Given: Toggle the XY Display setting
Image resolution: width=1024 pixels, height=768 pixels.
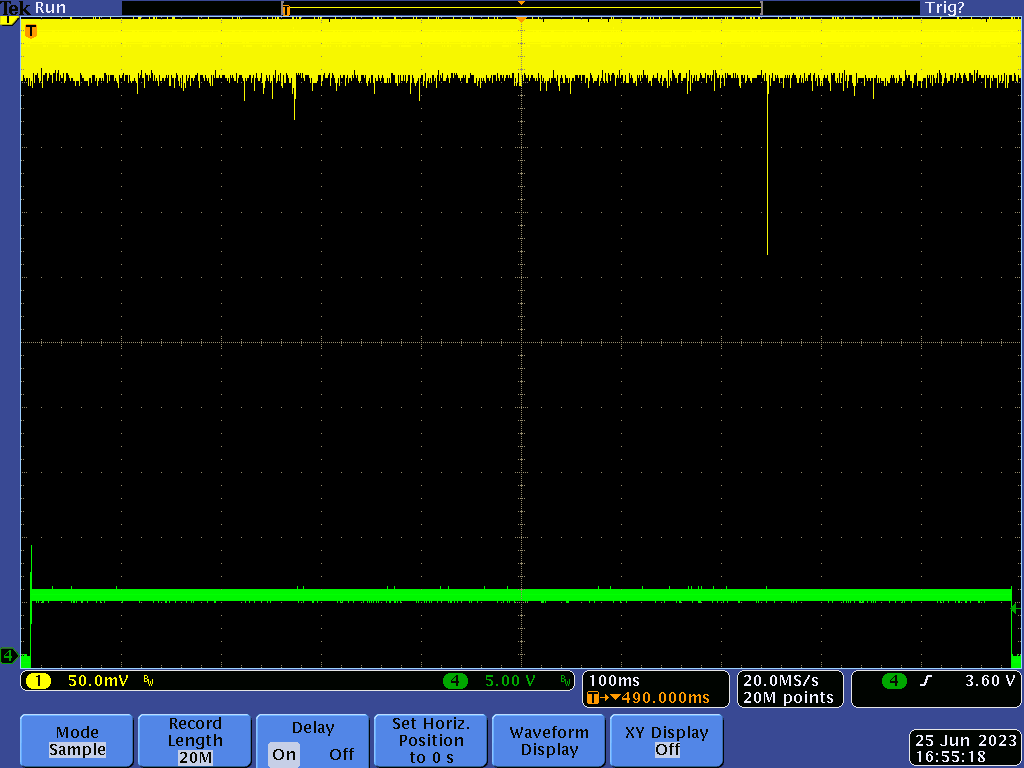Looking at the screenshot, I should [666, 740].
